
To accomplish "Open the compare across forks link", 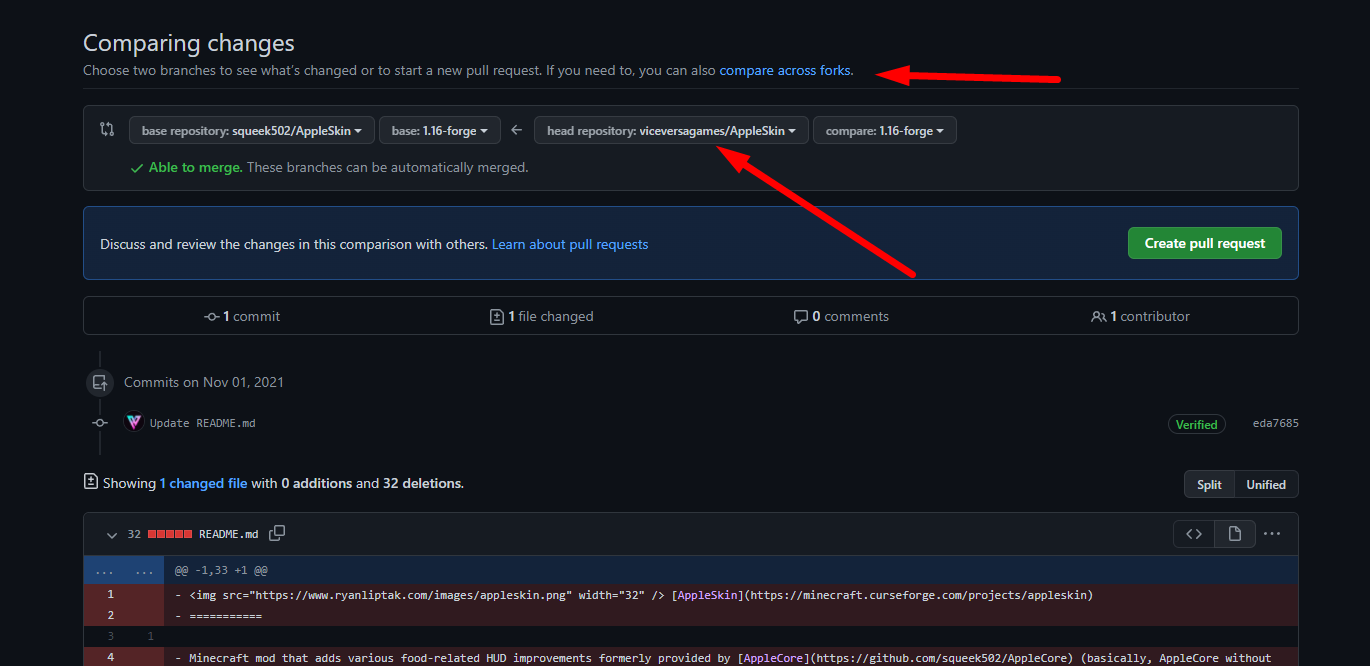I will 784,70.
